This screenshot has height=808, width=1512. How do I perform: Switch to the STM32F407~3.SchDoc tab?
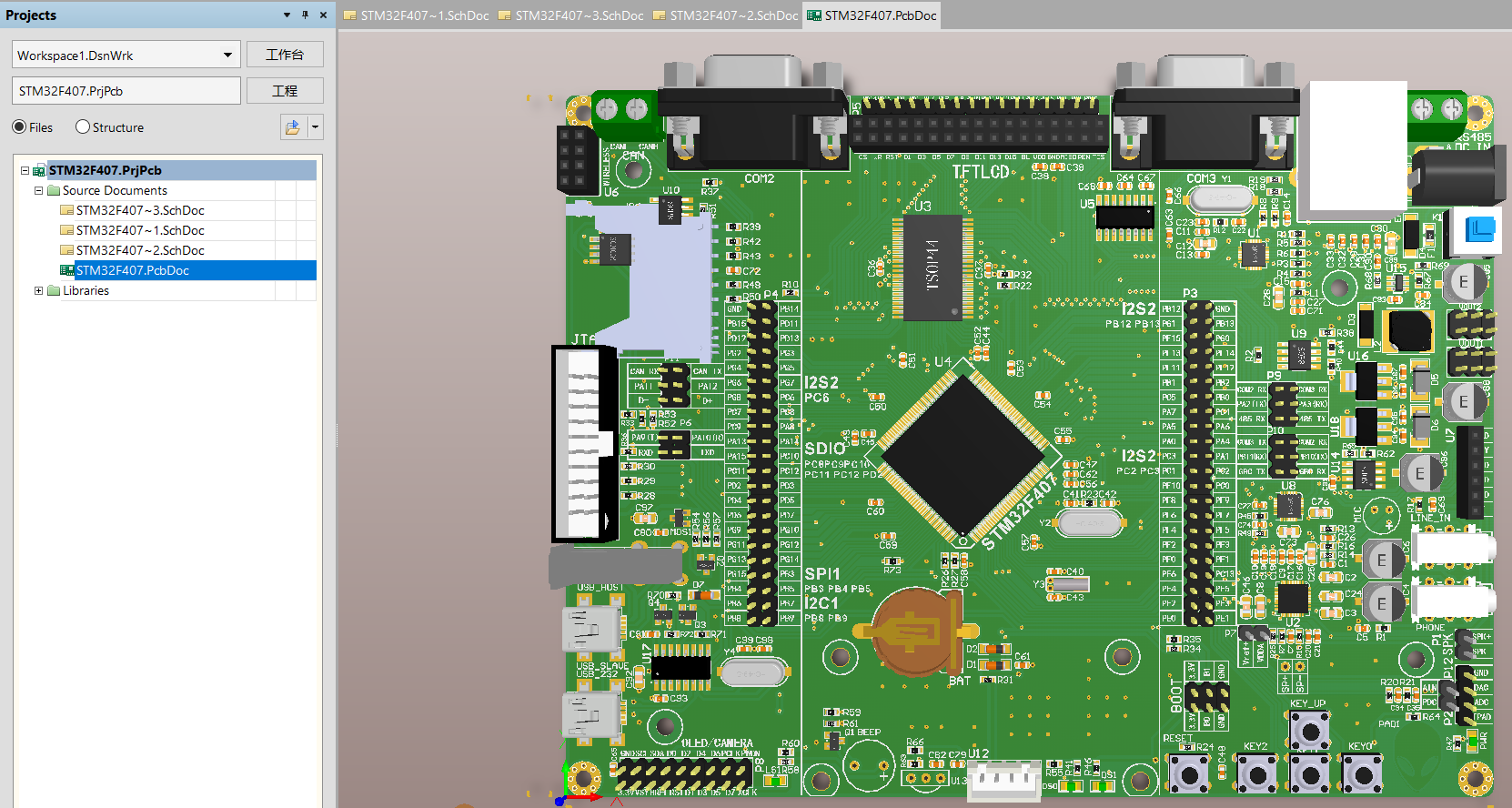tap(570, 15)
